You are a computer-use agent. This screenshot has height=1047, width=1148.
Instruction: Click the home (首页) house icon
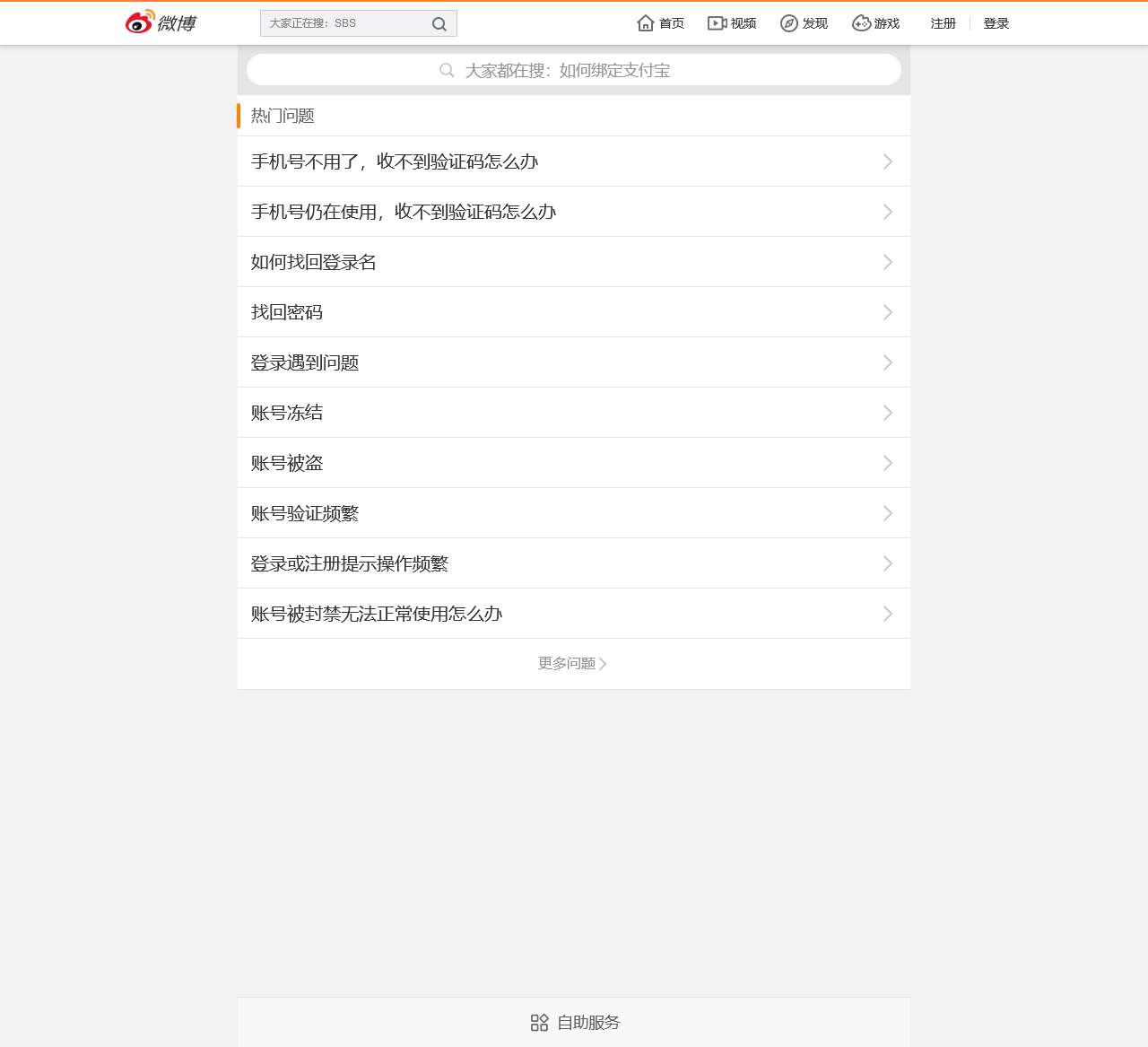(x=646, y=23)
